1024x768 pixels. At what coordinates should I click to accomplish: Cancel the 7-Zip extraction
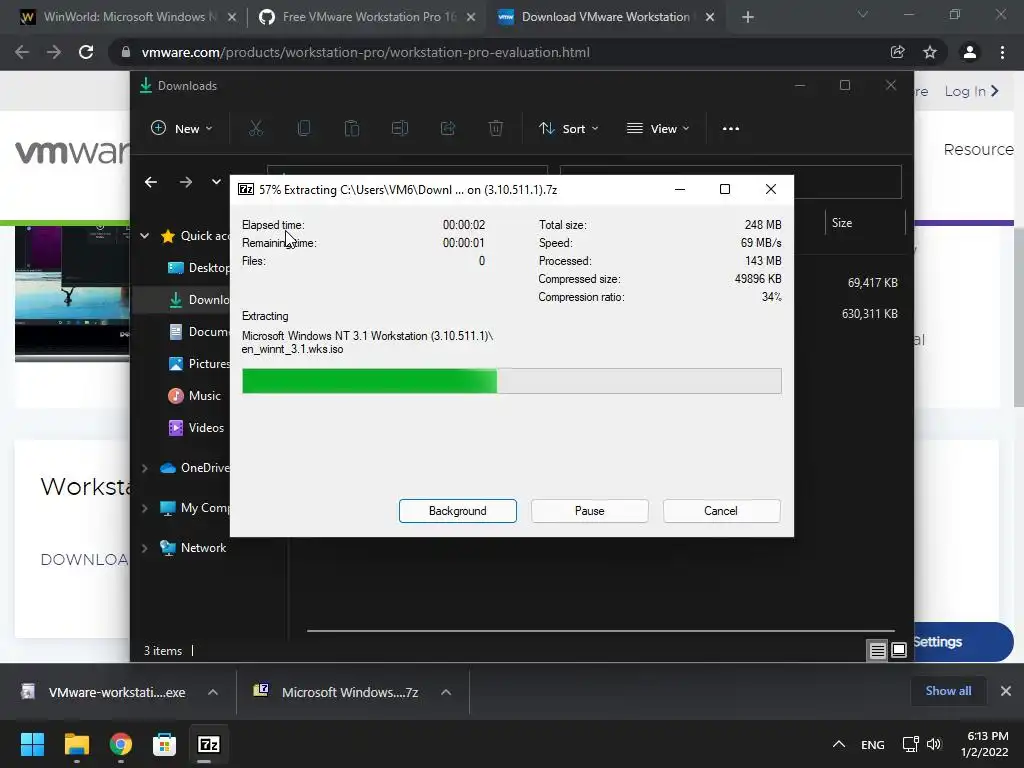click(721, 511)
